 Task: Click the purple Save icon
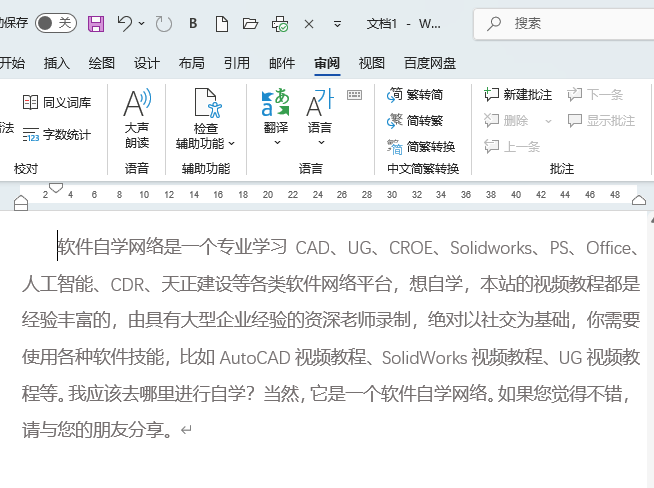(x=96, y=24)
